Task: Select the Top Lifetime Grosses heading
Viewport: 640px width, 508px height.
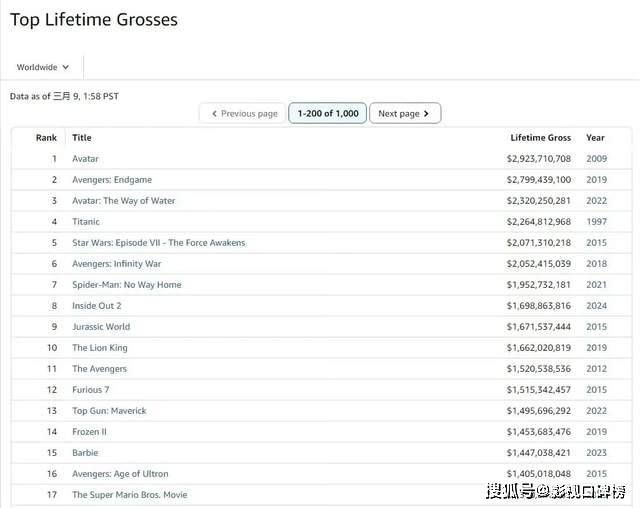Action: (94, 20)
